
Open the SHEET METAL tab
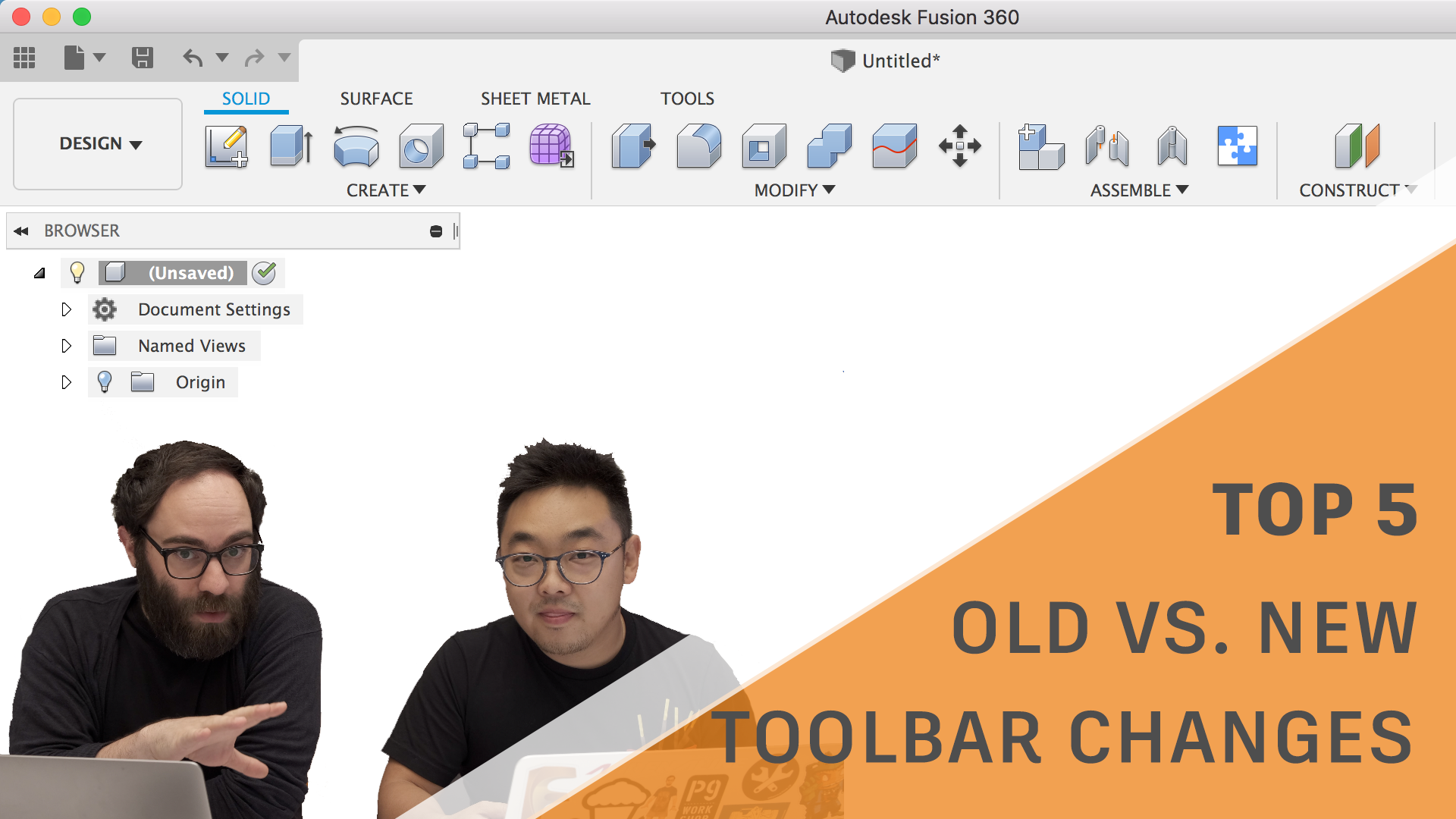point(535,99)
